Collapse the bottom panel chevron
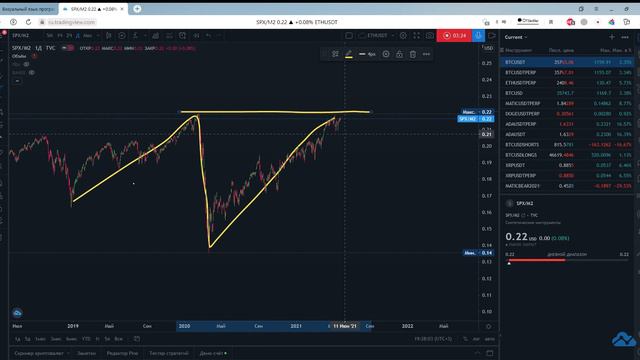The height and width of the screenshot is (360, 640). 477,353
